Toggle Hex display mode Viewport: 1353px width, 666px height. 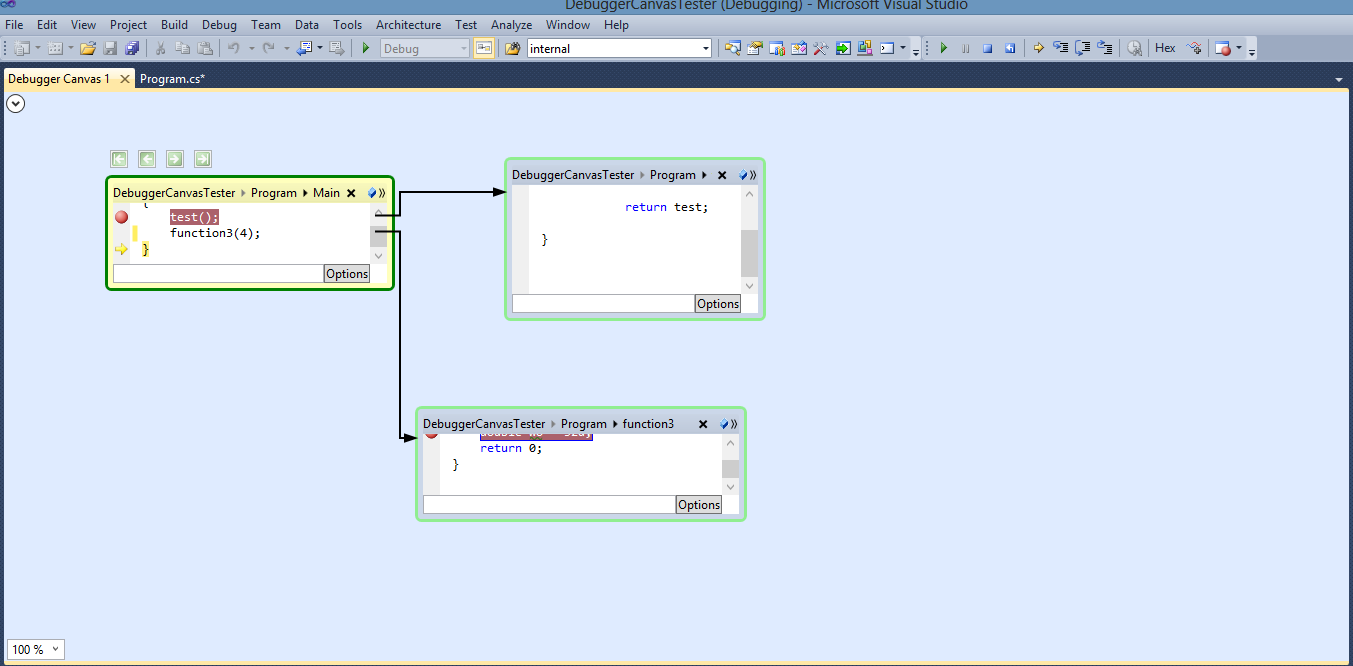[1165, 48]
